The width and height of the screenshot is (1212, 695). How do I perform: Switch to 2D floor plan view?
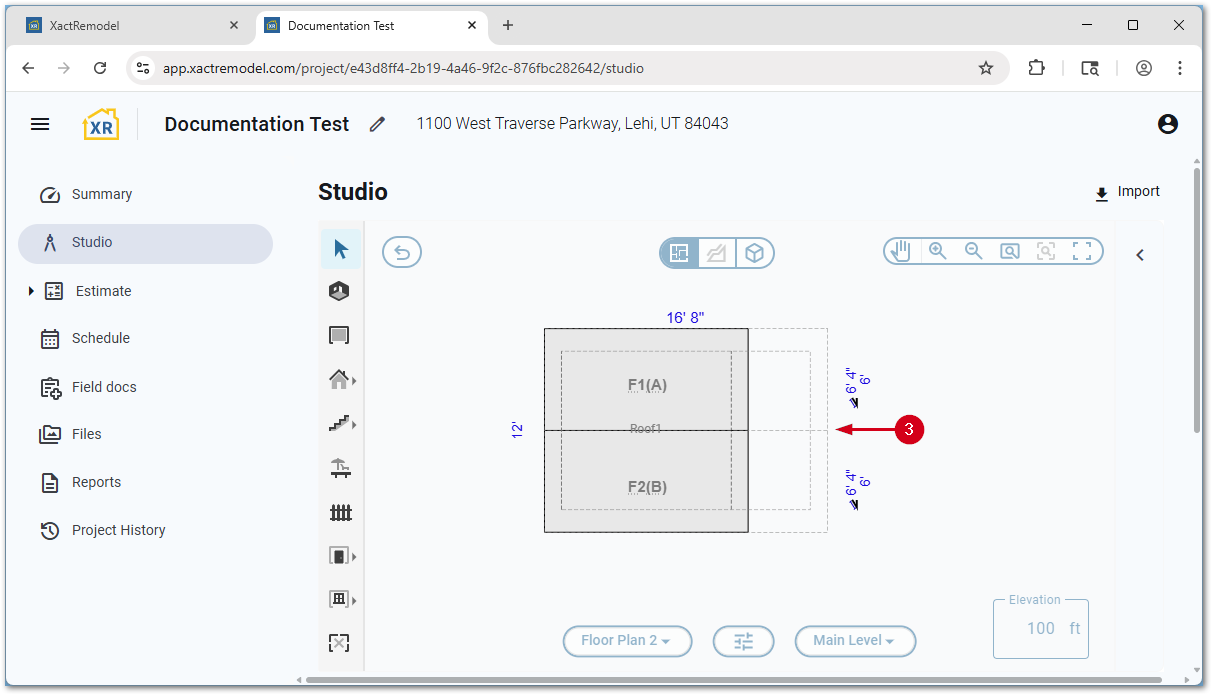coord(680,254)
